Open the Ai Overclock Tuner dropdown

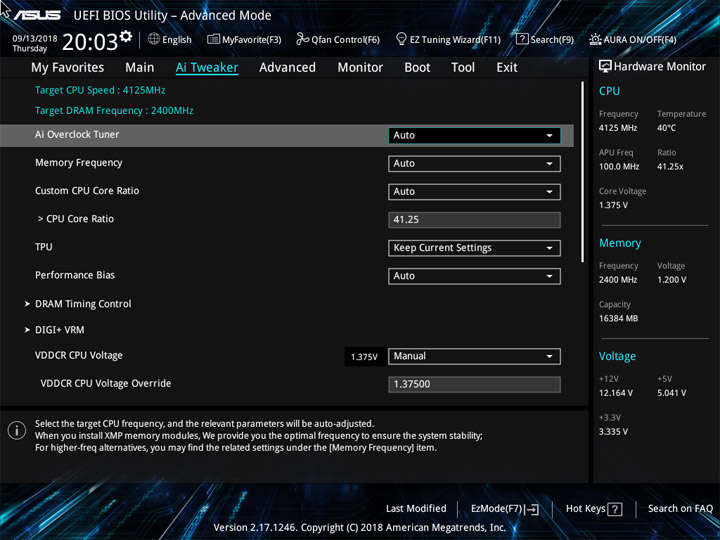pos(474,135)
